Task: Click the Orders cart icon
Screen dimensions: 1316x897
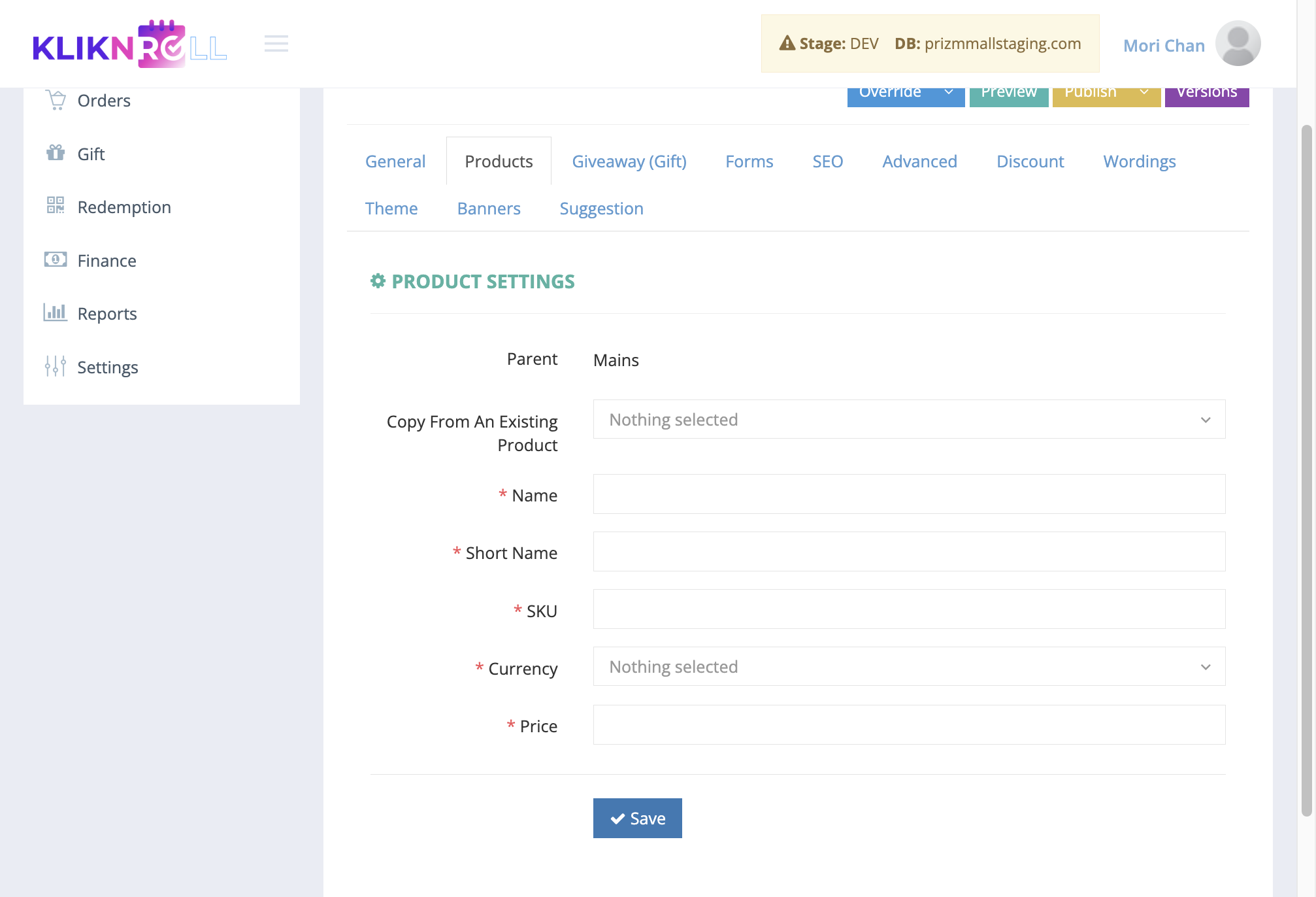Action: click(x=56, y=100)
